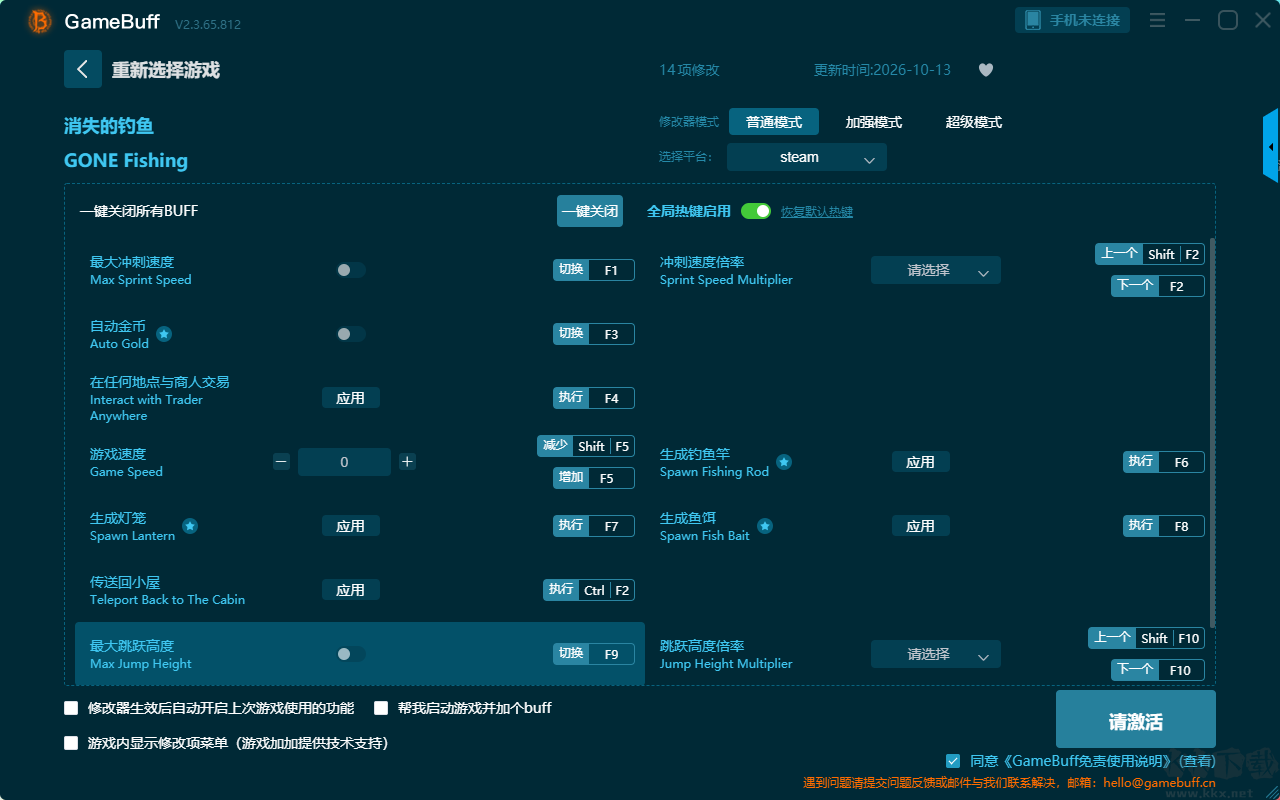Open the Jump Height Multiplier dropdown

(936, 654)
